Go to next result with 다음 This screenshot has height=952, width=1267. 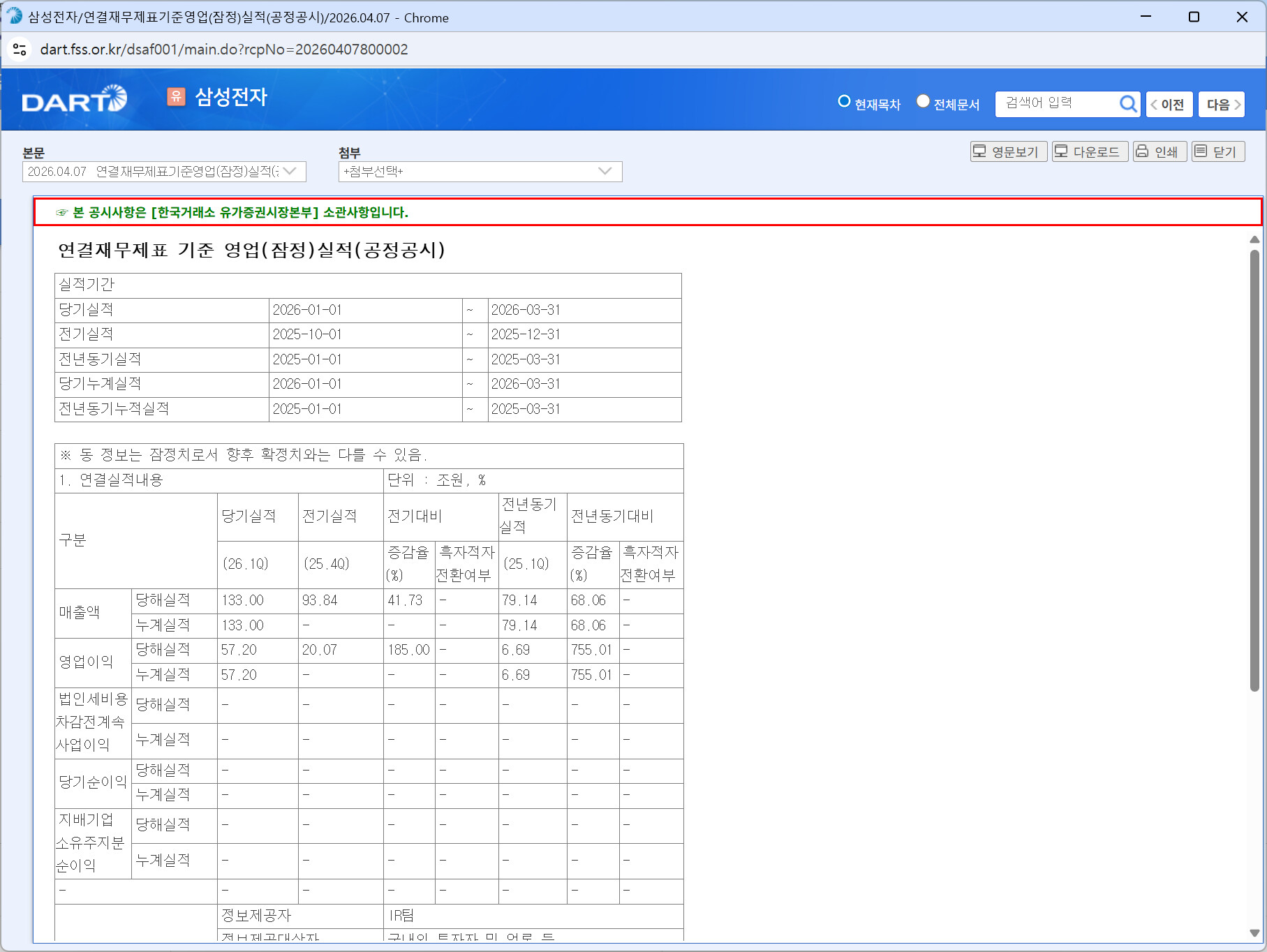pyautogui.click(x=1221, y=105)
